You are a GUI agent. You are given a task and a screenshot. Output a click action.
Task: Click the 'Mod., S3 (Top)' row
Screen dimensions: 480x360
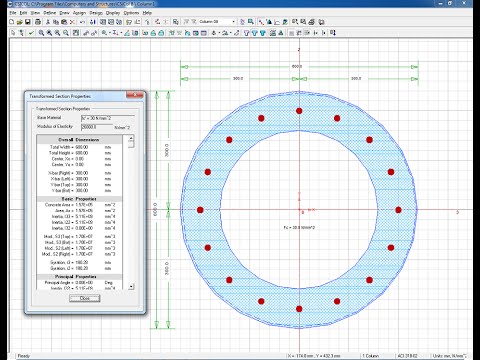click(79, 236)
